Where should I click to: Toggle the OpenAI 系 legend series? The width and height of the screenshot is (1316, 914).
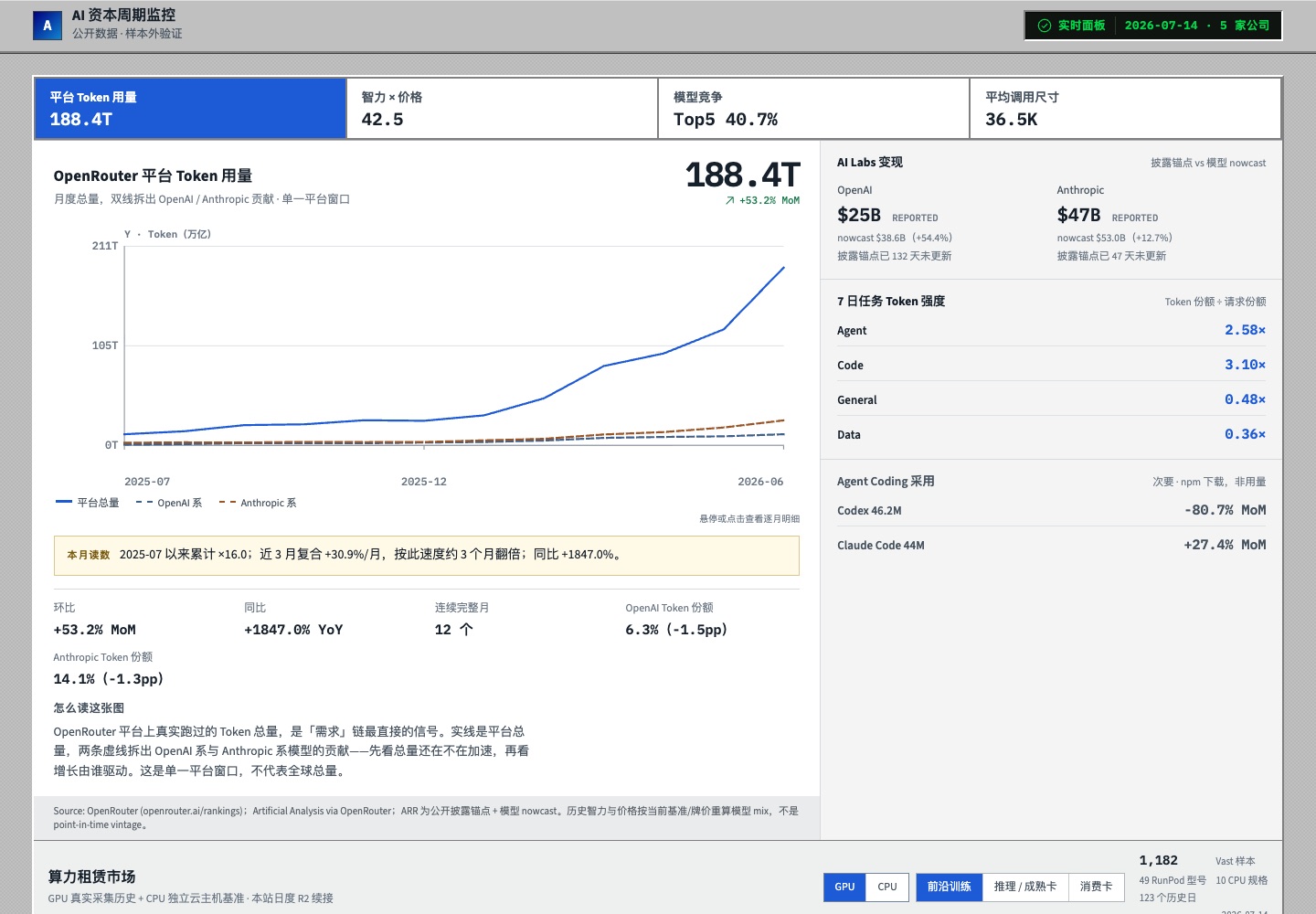tap(169, 503)
